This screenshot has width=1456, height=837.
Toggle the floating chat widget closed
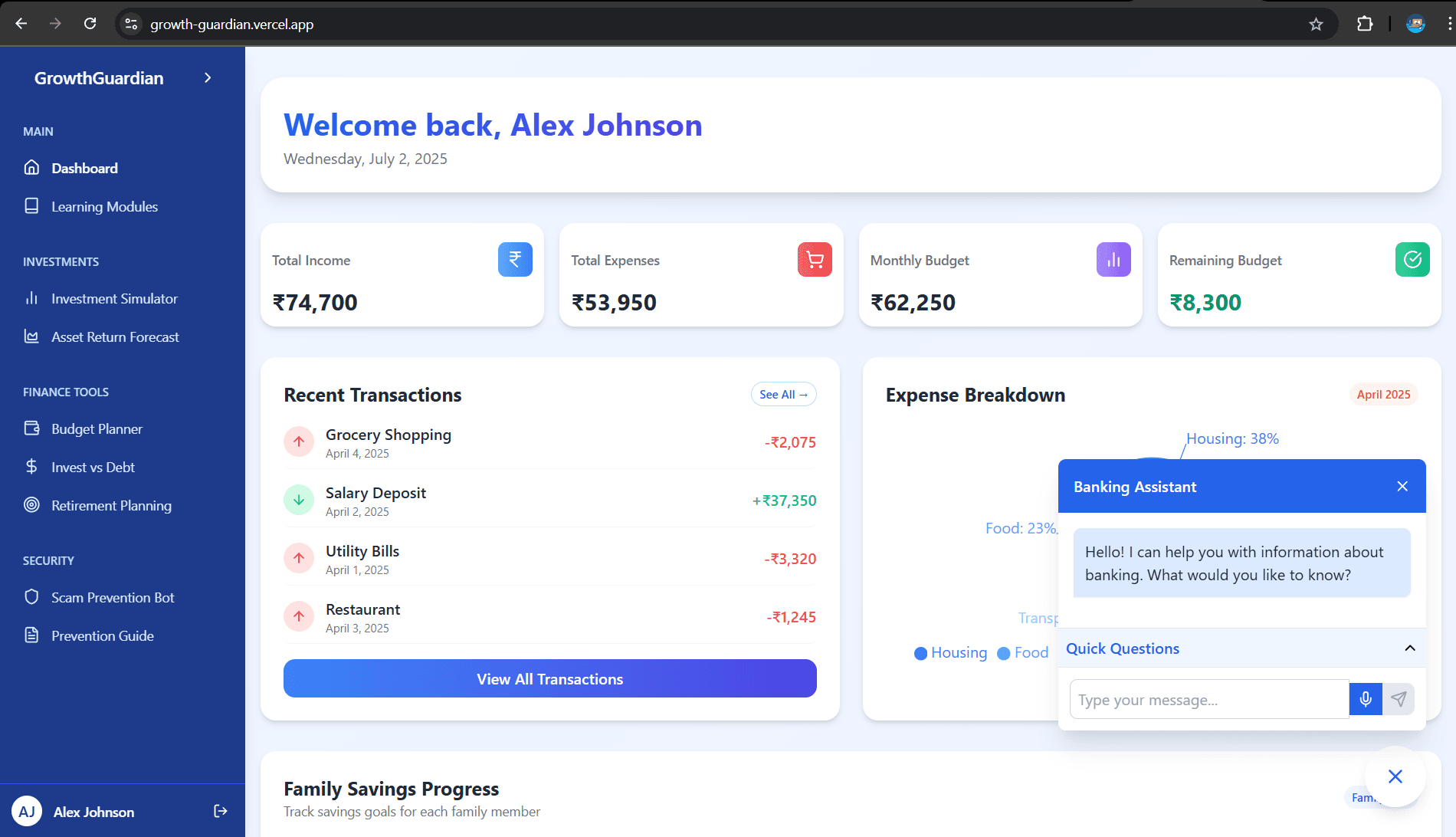click(x=1395, y=776)
